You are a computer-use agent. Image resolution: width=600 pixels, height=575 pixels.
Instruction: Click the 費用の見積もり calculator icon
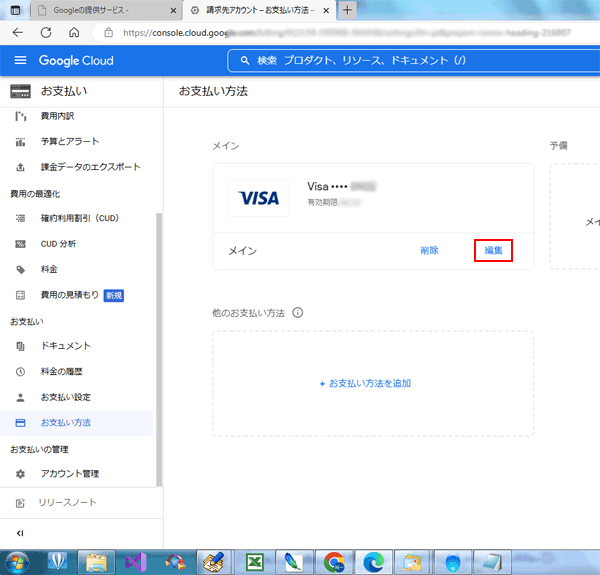20,295
